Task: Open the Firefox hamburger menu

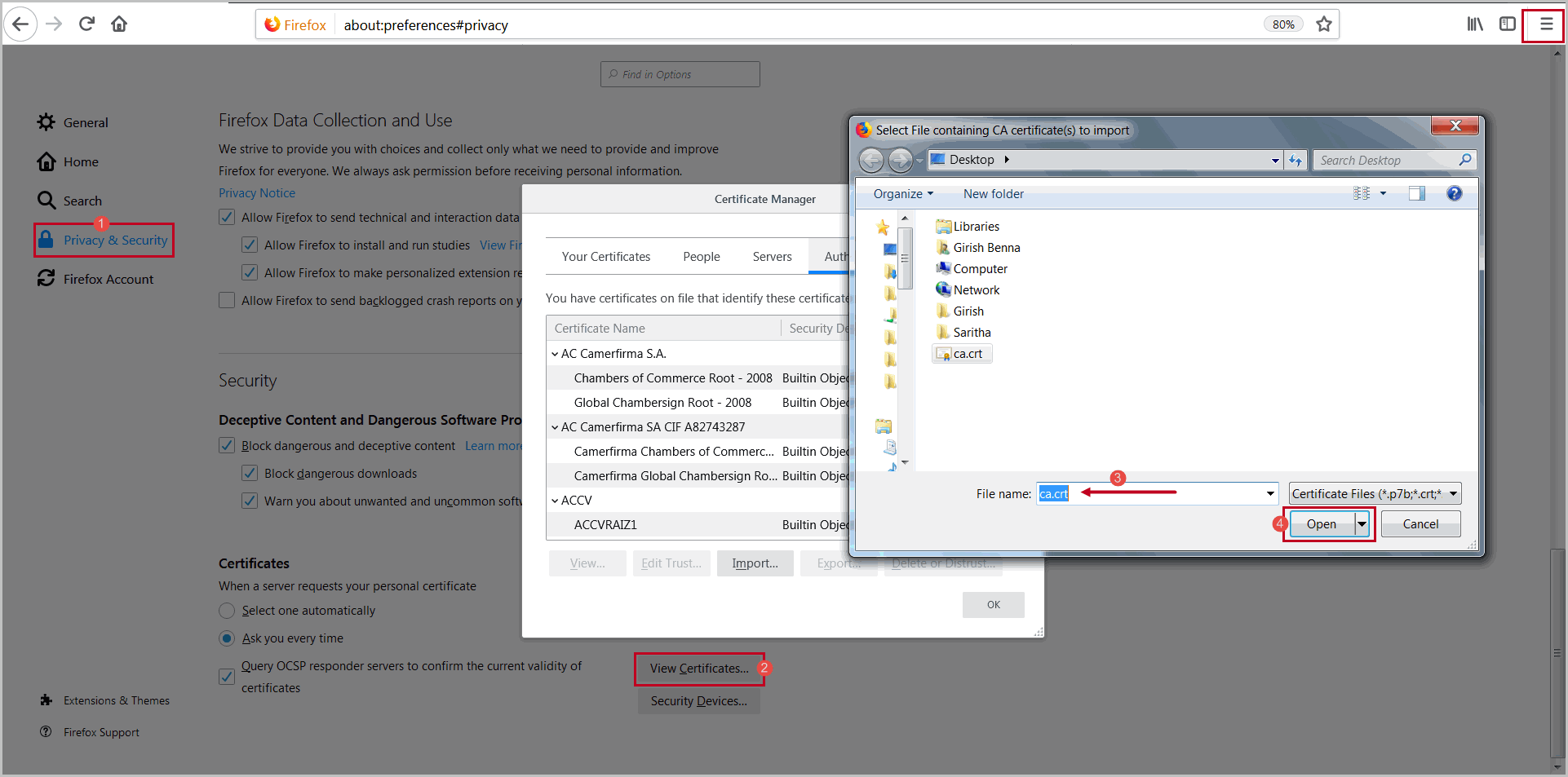Action: pos(1545,24)
